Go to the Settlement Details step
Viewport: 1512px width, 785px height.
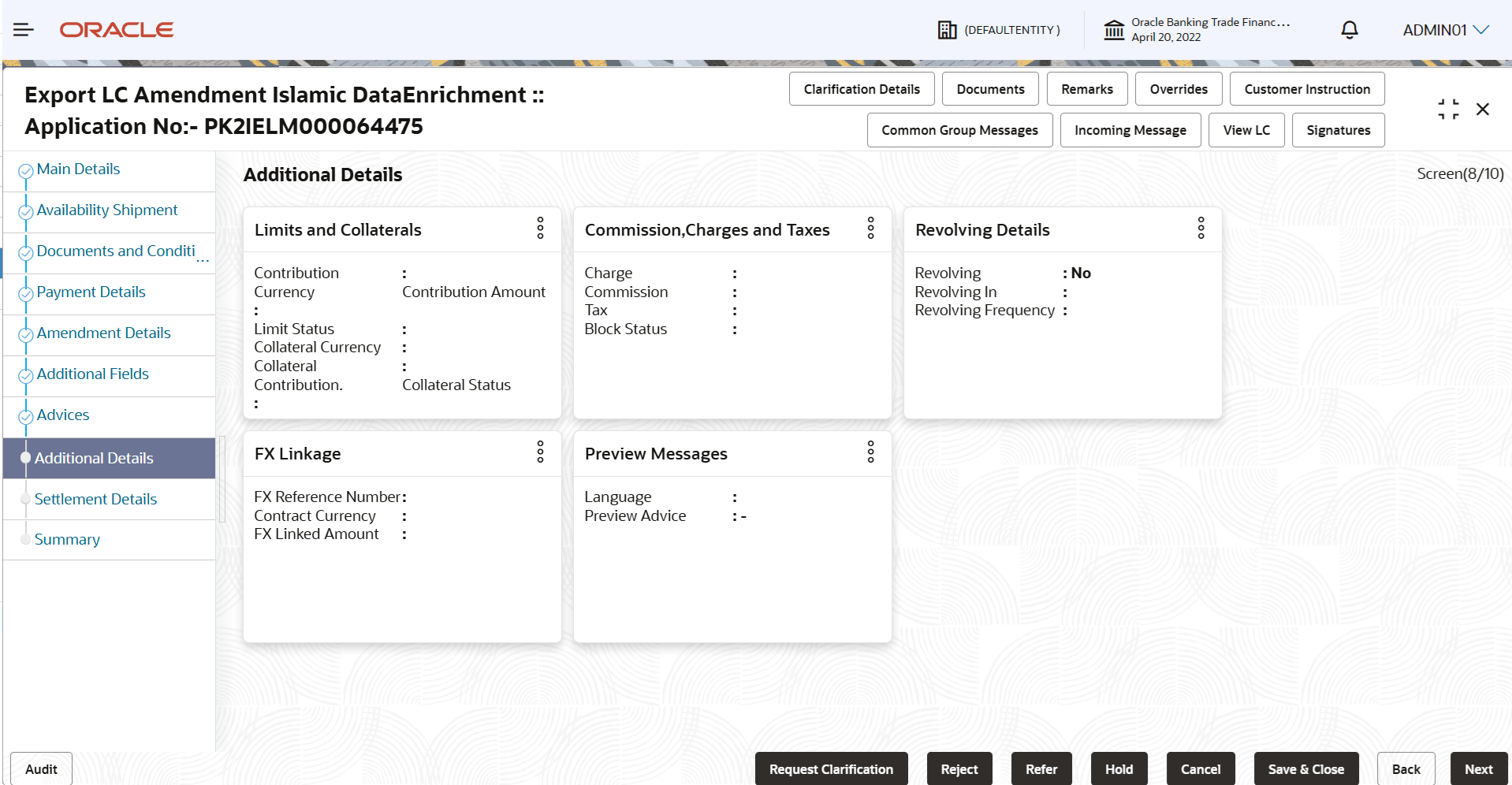(x=95, y=500)
